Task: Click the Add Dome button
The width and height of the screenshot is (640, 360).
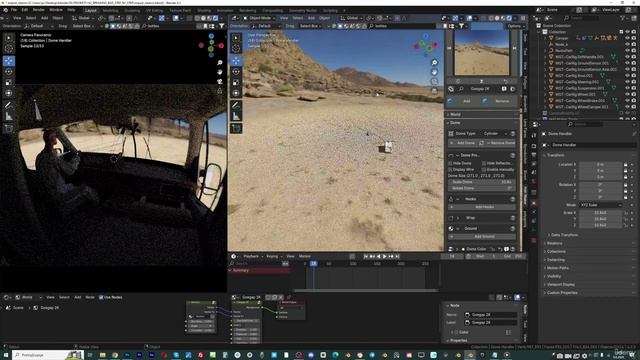Action: 463,143
